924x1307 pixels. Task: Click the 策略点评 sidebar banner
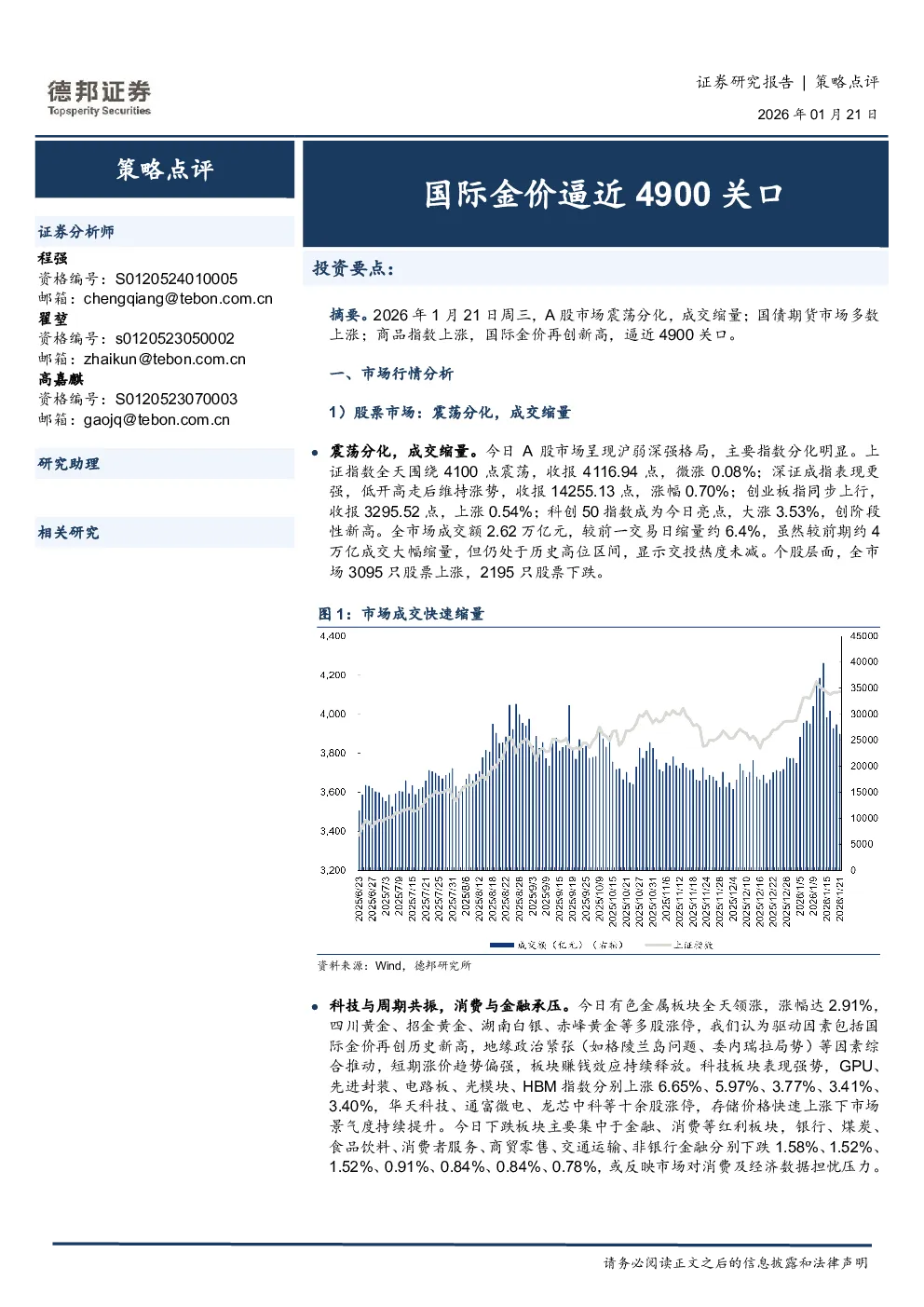(x=165, y=170)
